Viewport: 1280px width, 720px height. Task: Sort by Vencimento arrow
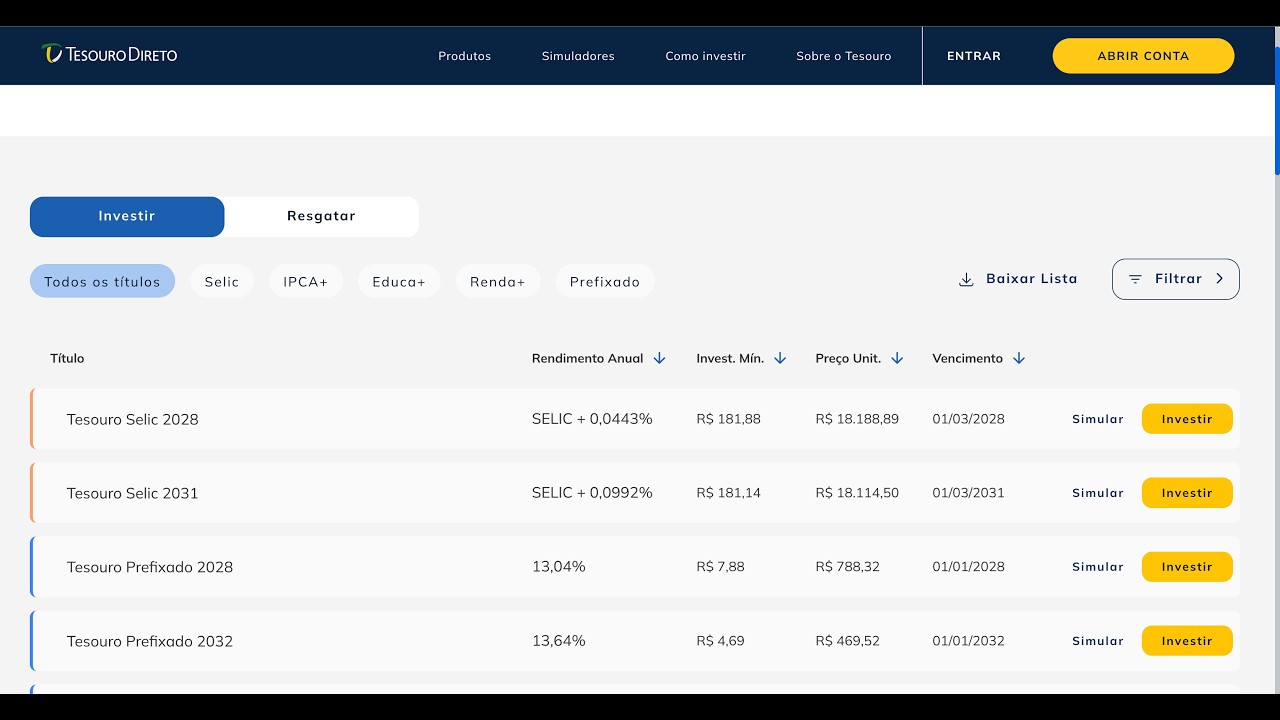coord(1019,358)
